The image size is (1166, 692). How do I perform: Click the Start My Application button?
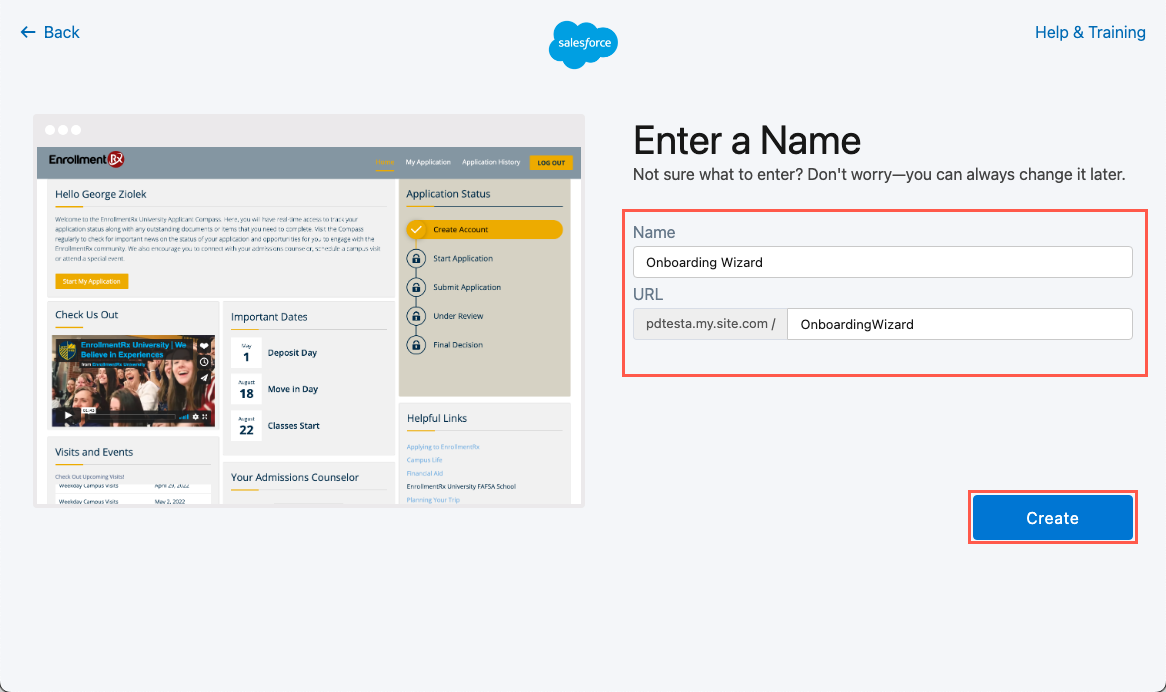[x=92, y=282]
